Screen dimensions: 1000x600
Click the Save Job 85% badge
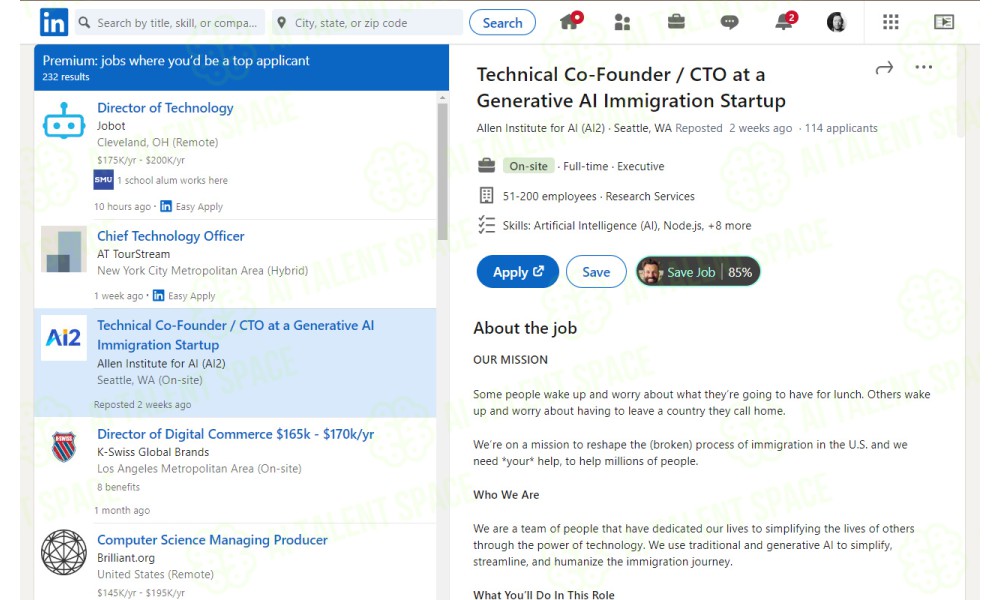tap(698, 272)
